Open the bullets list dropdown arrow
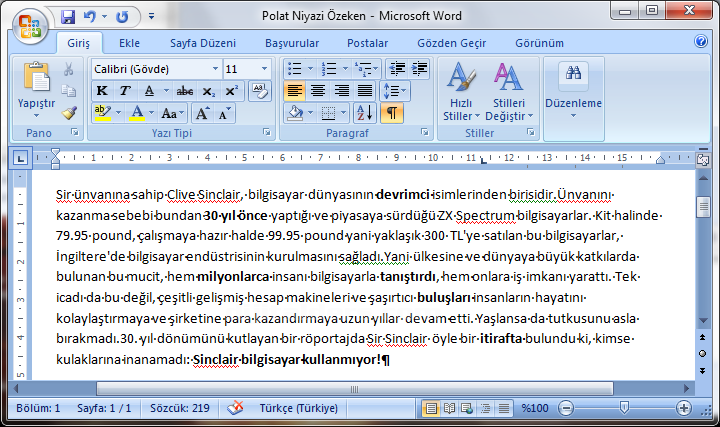The width and height of the screenshot is (720, 427). pyautogui.click(x=310, y=69)
